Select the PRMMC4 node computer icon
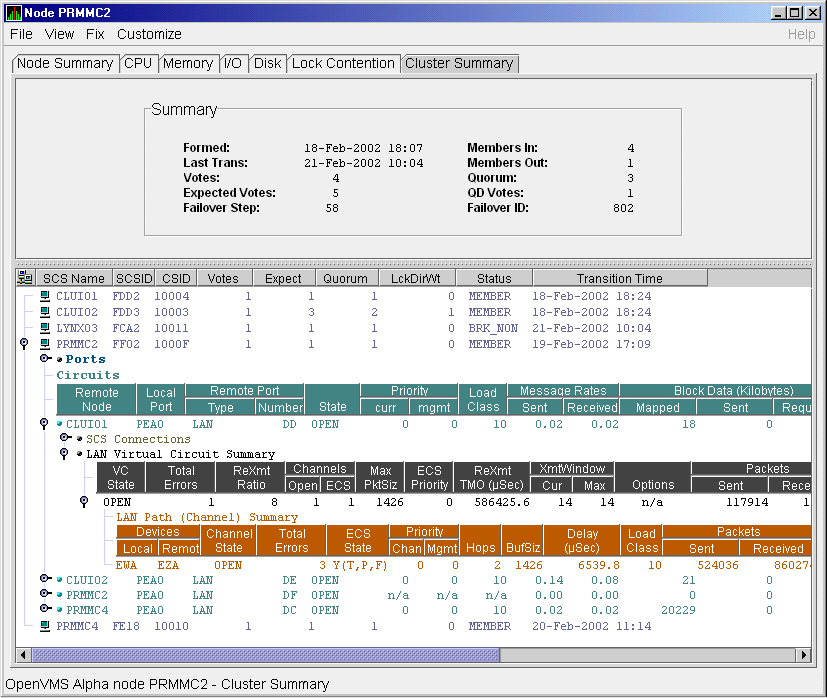827x698 pixels. (45, 626)
